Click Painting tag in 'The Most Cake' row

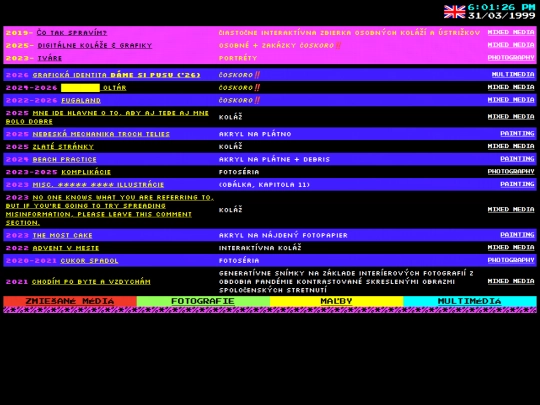point(517,235)
